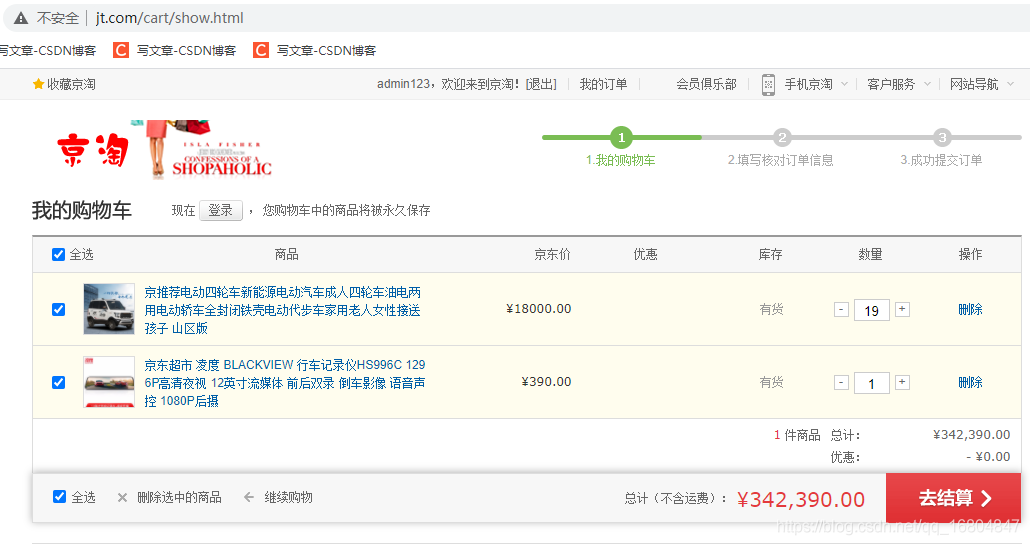Expand the 客户服务 dropdown menu
The height and width of the screenshot is (545, 1030).
pos(927,84)
